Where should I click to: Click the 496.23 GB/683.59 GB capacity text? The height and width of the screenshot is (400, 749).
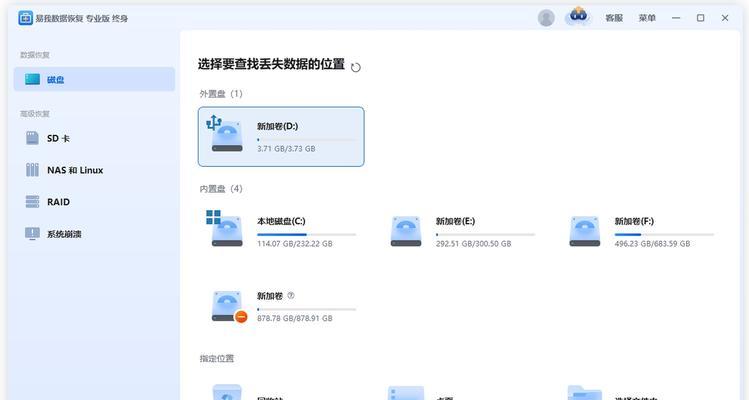pyautogui.click(x=652, y=244)
